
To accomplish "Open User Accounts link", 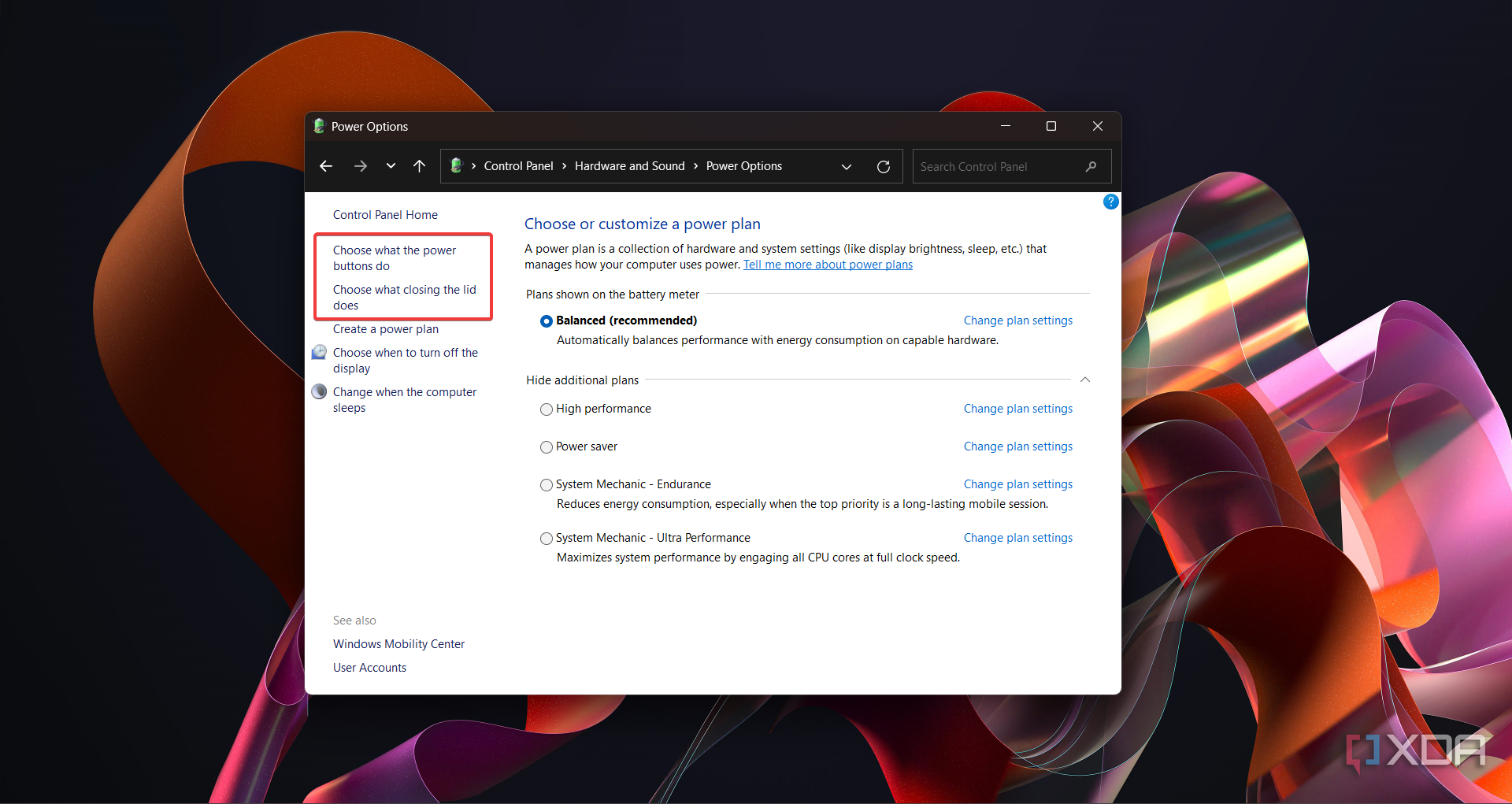I will (369, 668).
